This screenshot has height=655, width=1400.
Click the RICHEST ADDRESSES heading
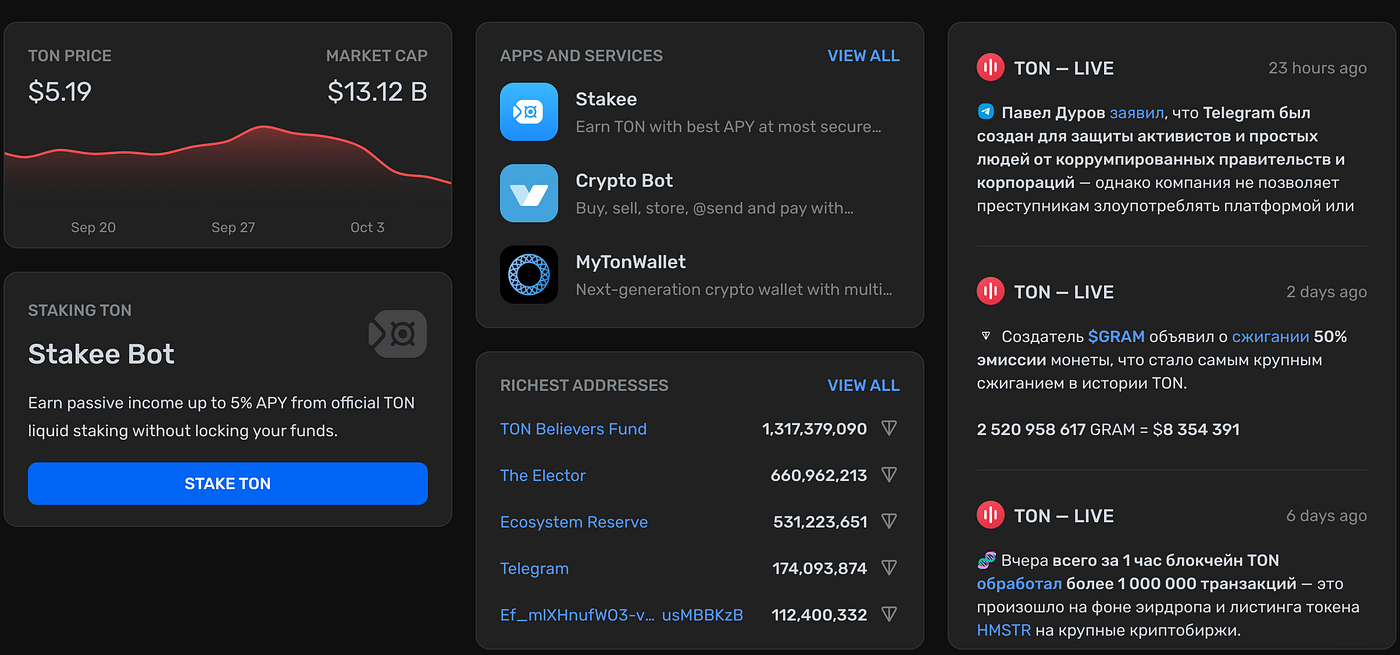pyautogui.click(x=584, y=385)
